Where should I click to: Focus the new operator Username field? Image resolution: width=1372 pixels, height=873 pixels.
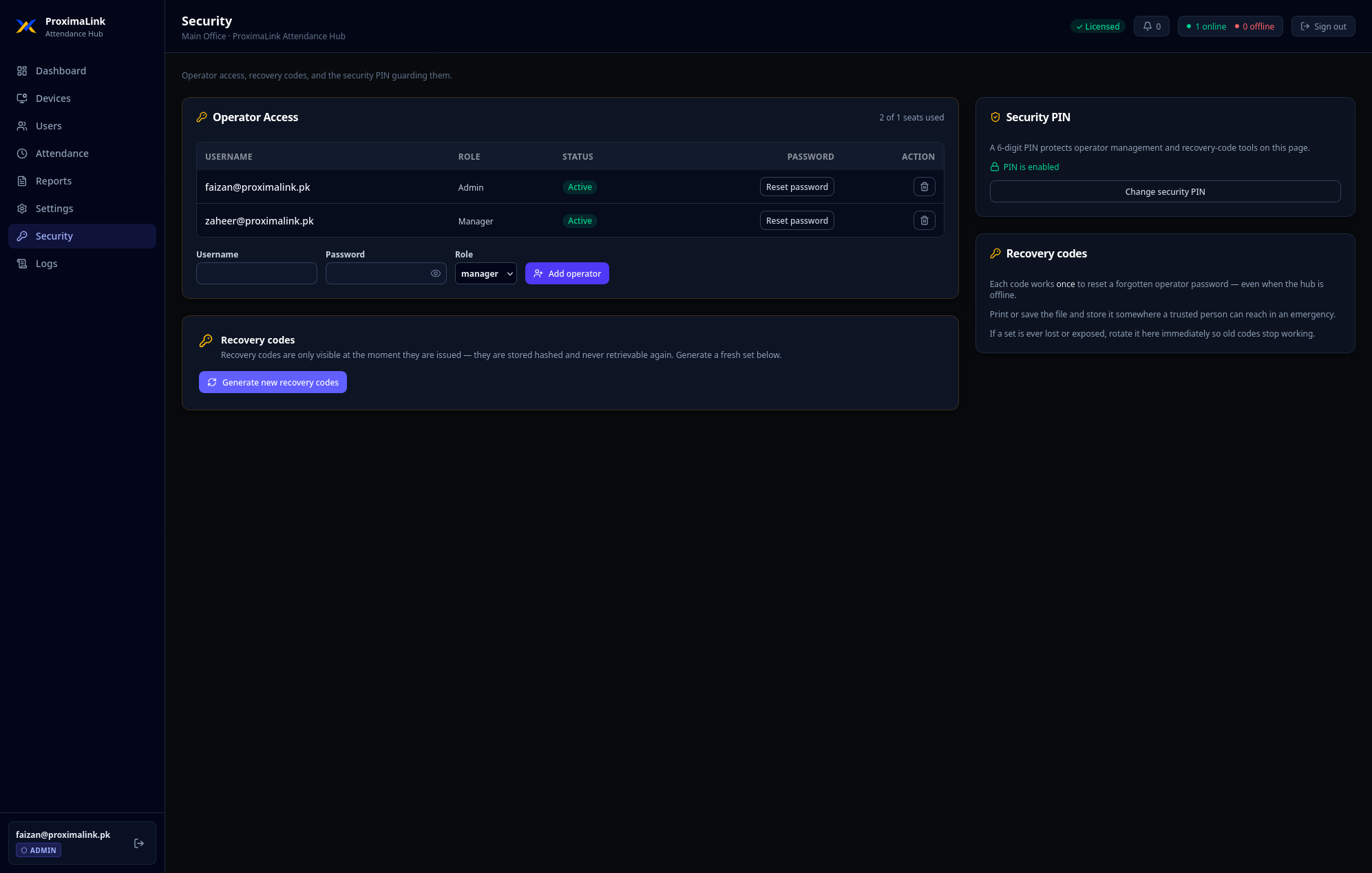(x=257, y=273)
